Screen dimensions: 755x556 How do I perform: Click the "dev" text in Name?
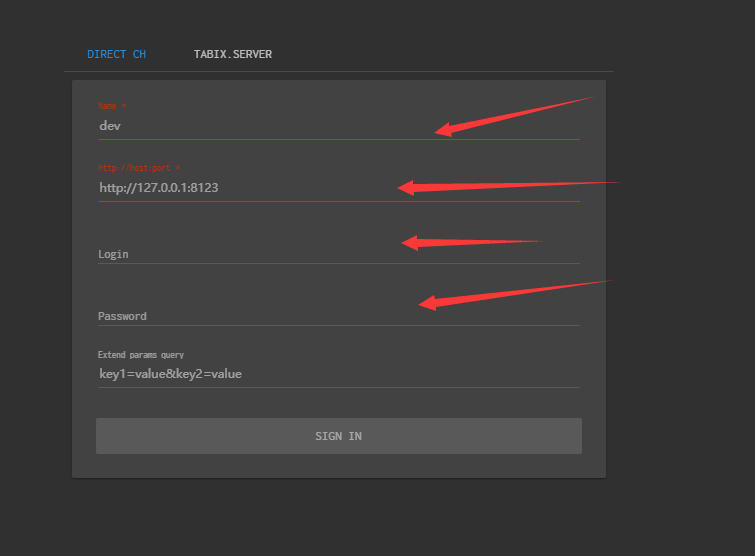tap(110, 126)
